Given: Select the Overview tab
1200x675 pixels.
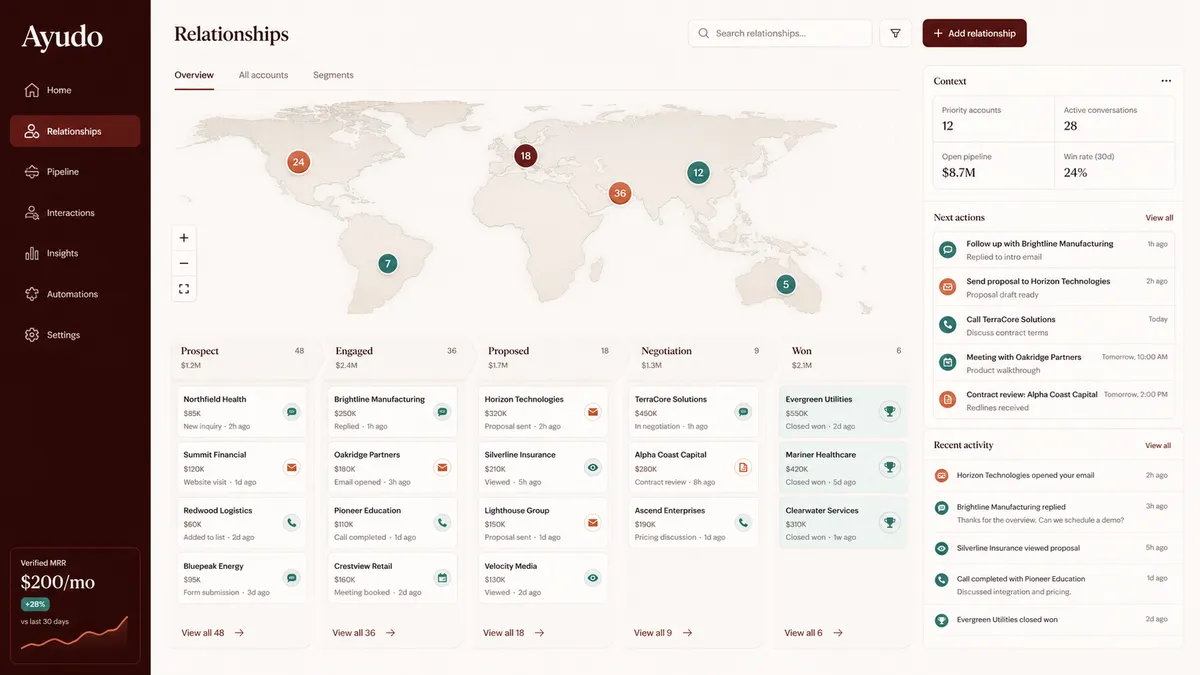Looking at the screenshot, I should 194,75.
